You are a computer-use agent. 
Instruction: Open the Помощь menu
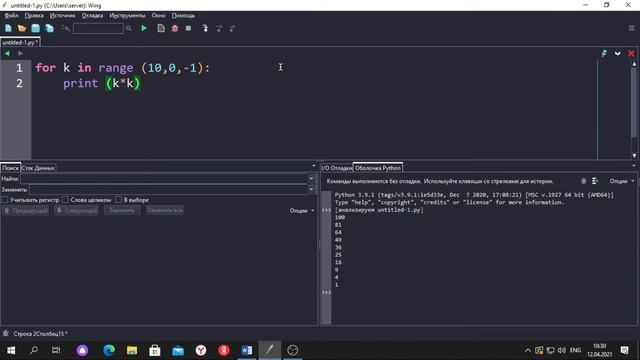183,16
